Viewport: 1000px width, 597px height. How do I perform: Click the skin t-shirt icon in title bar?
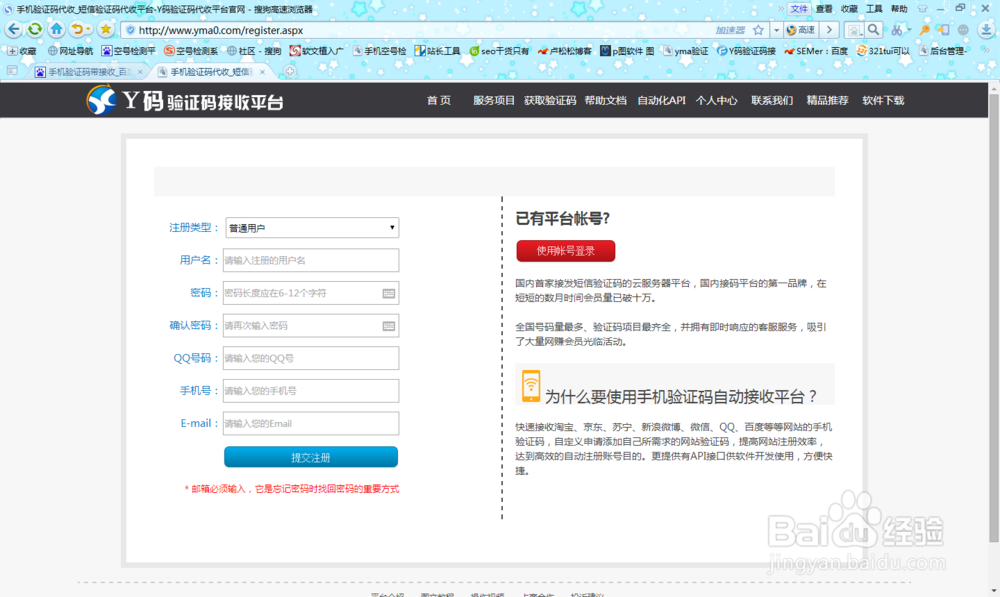pos(922,9)
